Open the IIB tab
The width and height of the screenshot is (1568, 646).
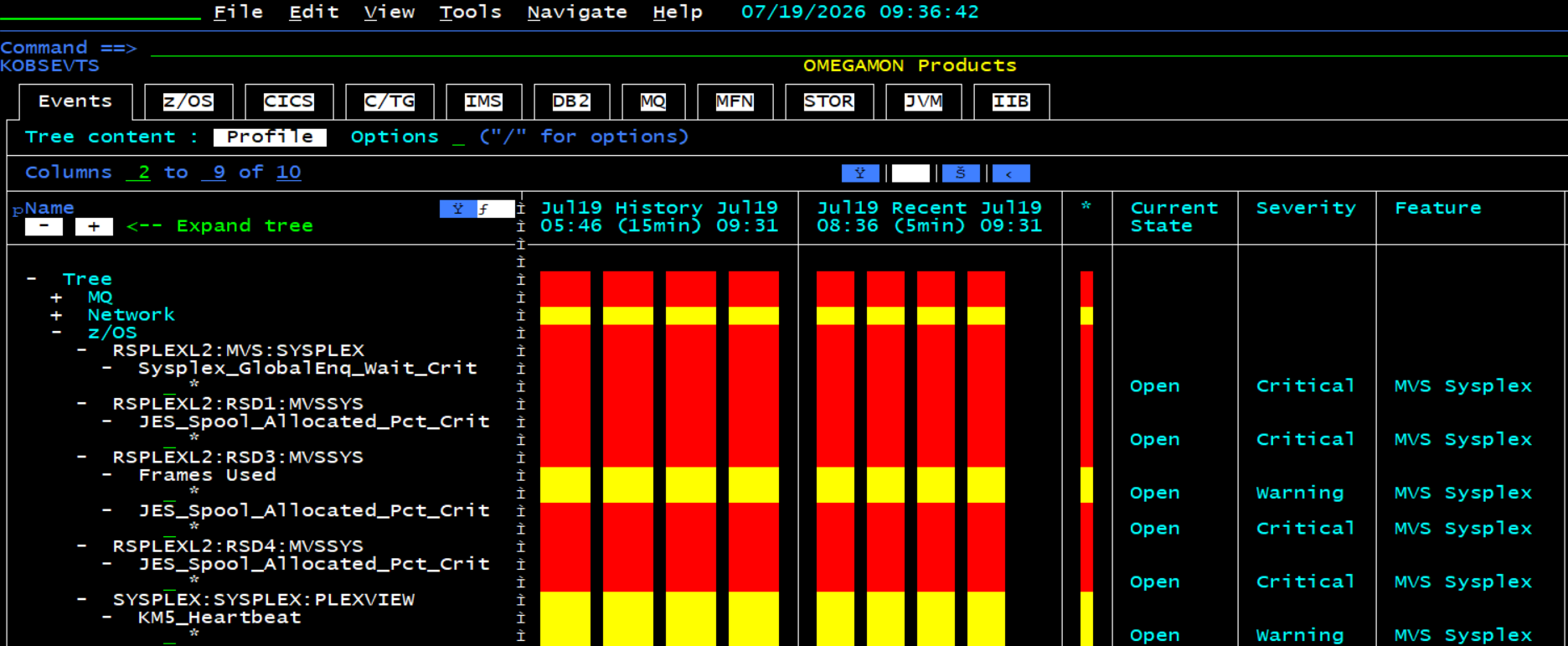click(1011, 101)
